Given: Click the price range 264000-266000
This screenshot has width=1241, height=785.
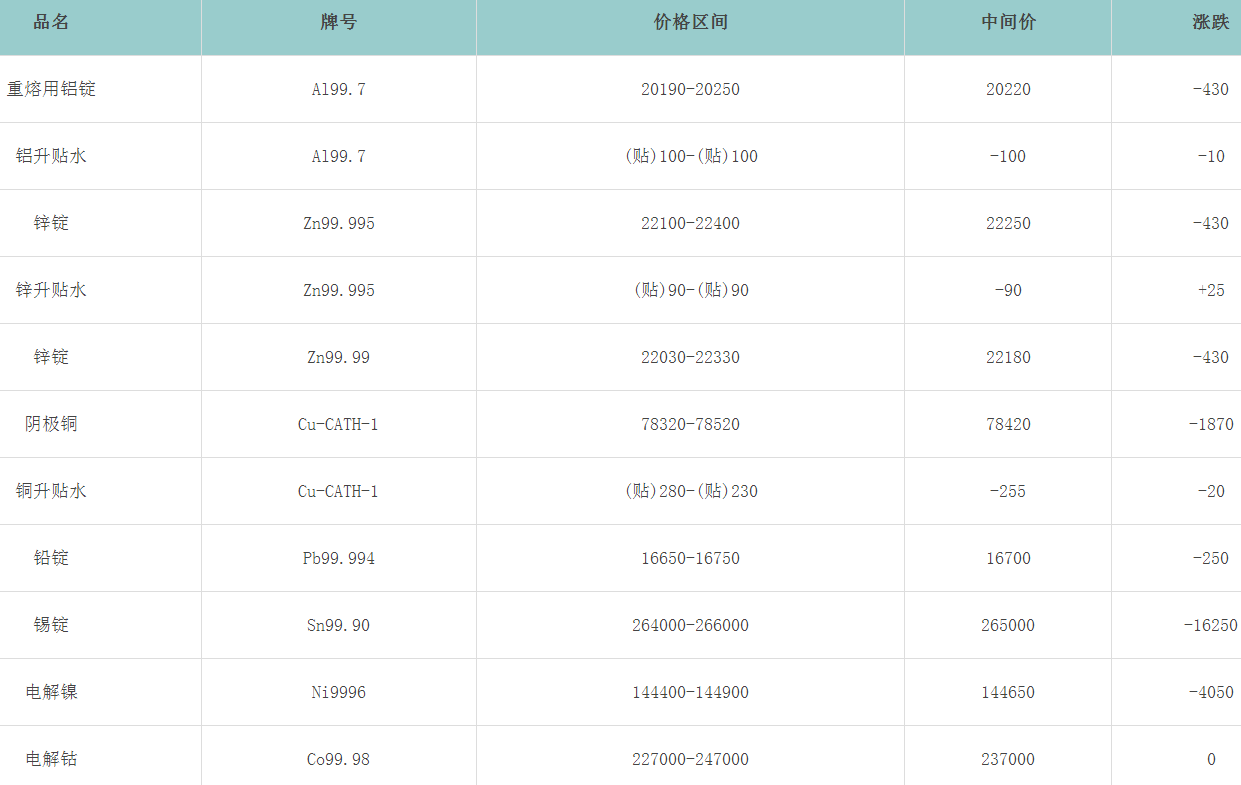Looking at the screenshot, I should click(690, 625).
